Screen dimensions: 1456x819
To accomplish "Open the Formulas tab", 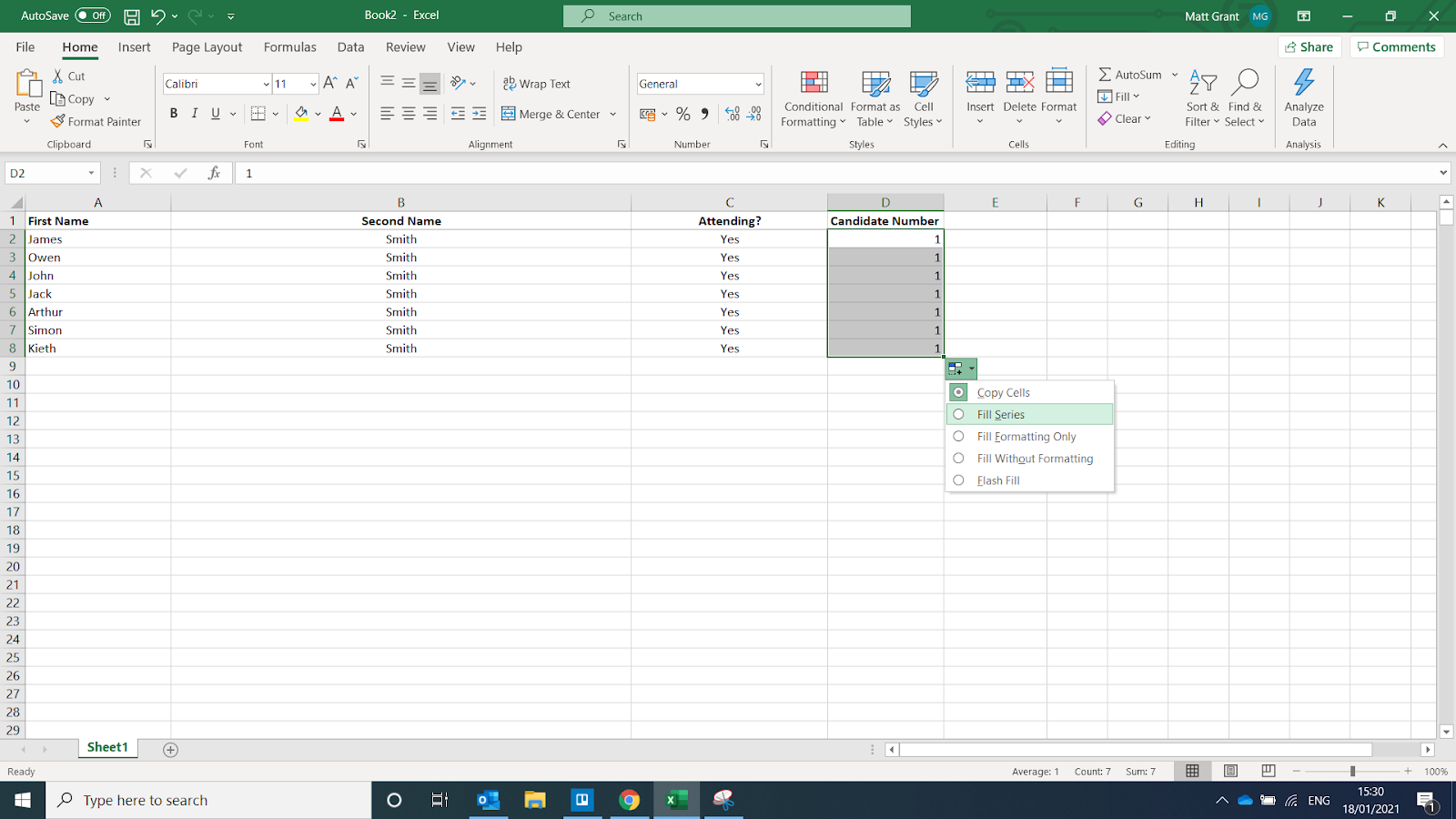I will [290, 47].
